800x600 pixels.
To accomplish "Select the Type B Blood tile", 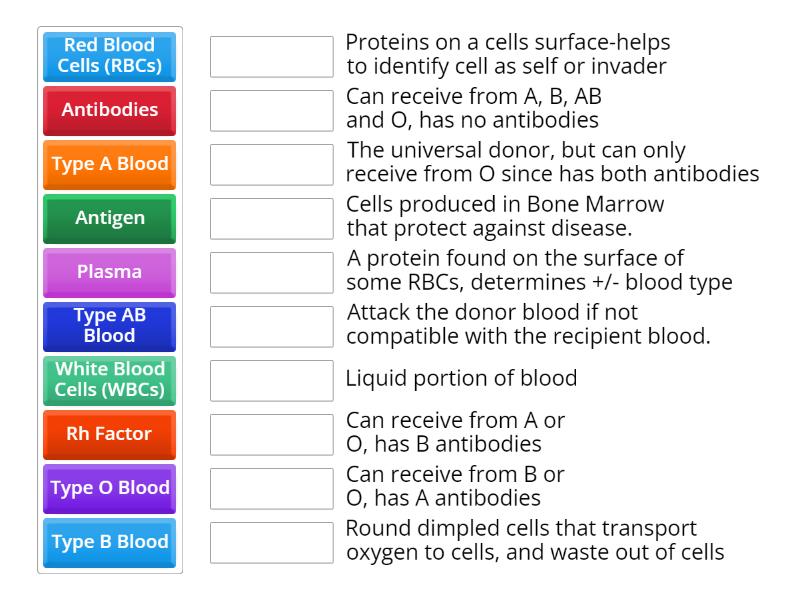I will point(108,543).
